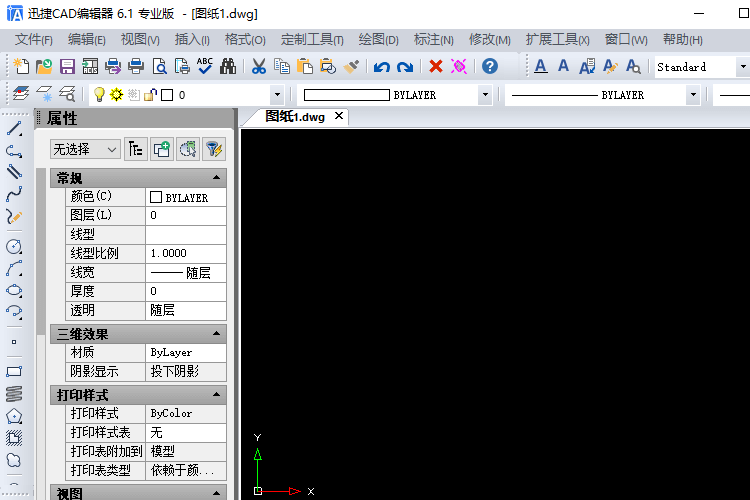Open the 无选择 selection dropdown
Screen dimensions: 750x500
click(85, 150)
